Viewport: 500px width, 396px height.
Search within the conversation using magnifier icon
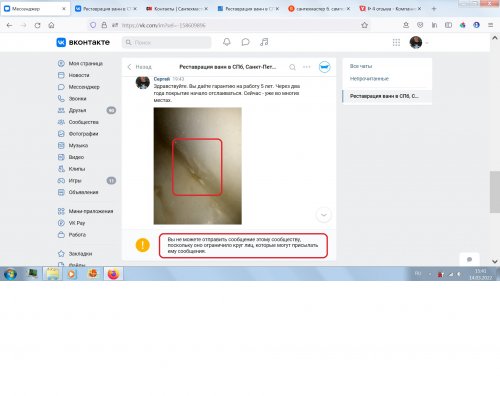pyautogui.click(x=292, y=67)
